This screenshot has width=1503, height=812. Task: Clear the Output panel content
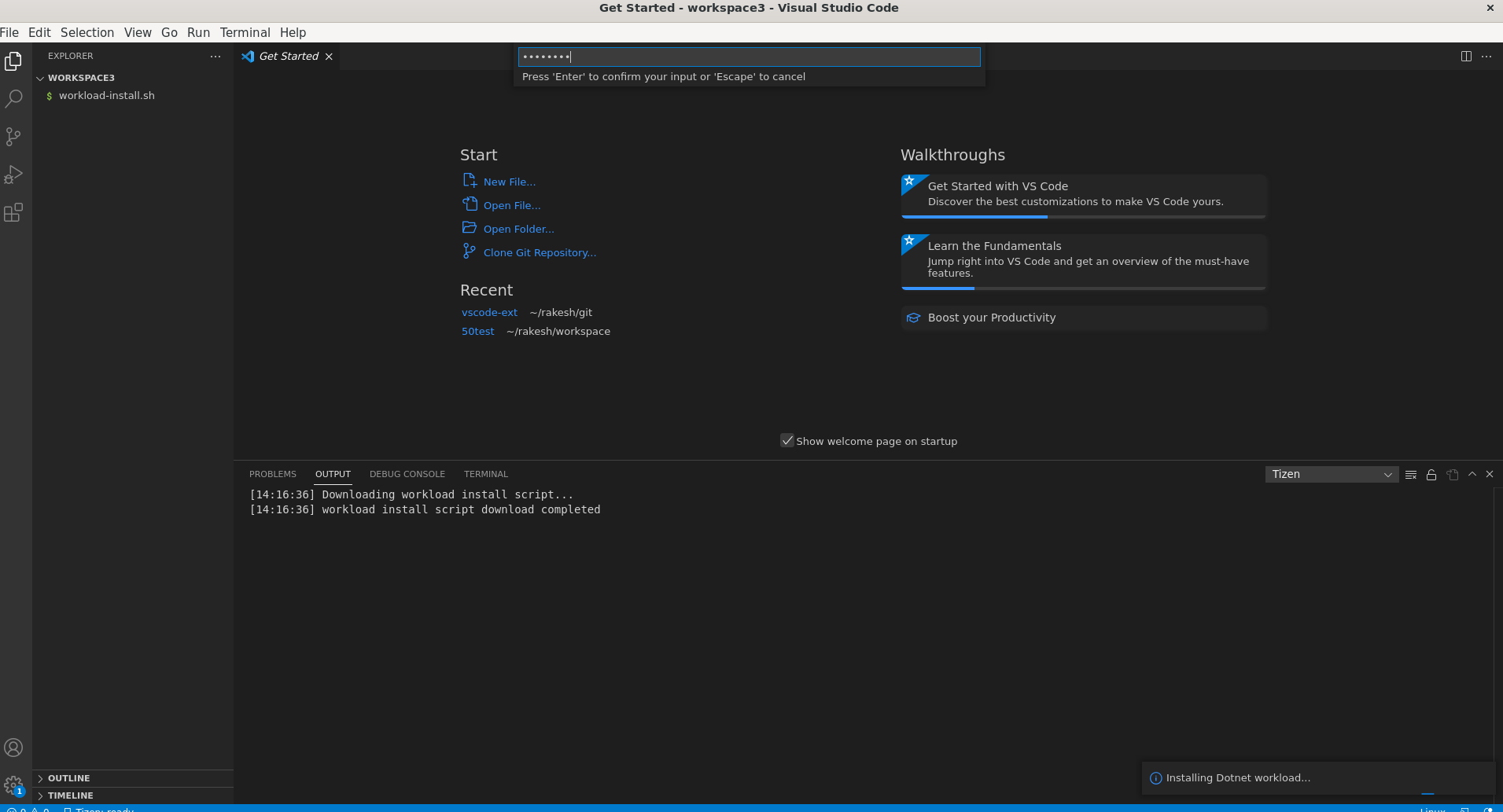pyautogui.click(x=1410, y=474)
